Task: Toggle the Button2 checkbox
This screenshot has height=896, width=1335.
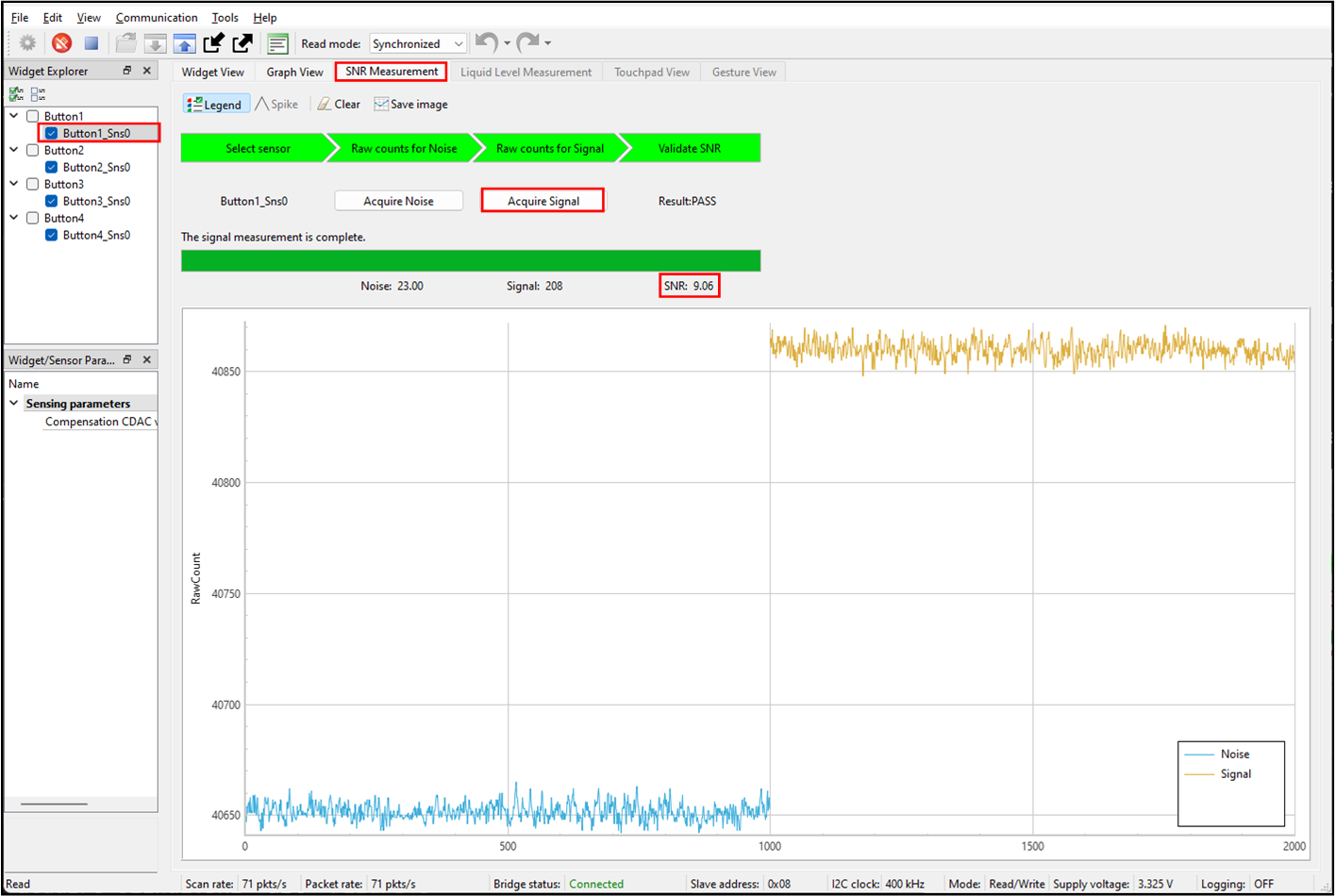Action: (33, 151)
